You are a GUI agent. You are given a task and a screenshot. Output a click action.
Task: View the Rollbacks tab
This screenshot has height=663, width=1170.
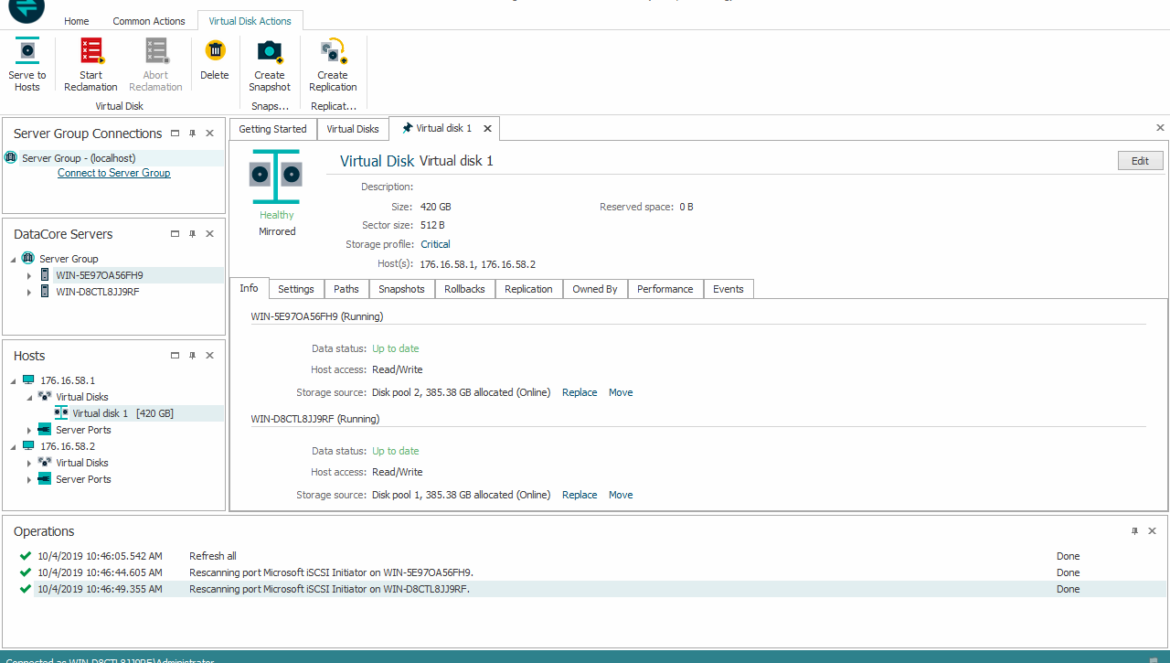[465, 289]
